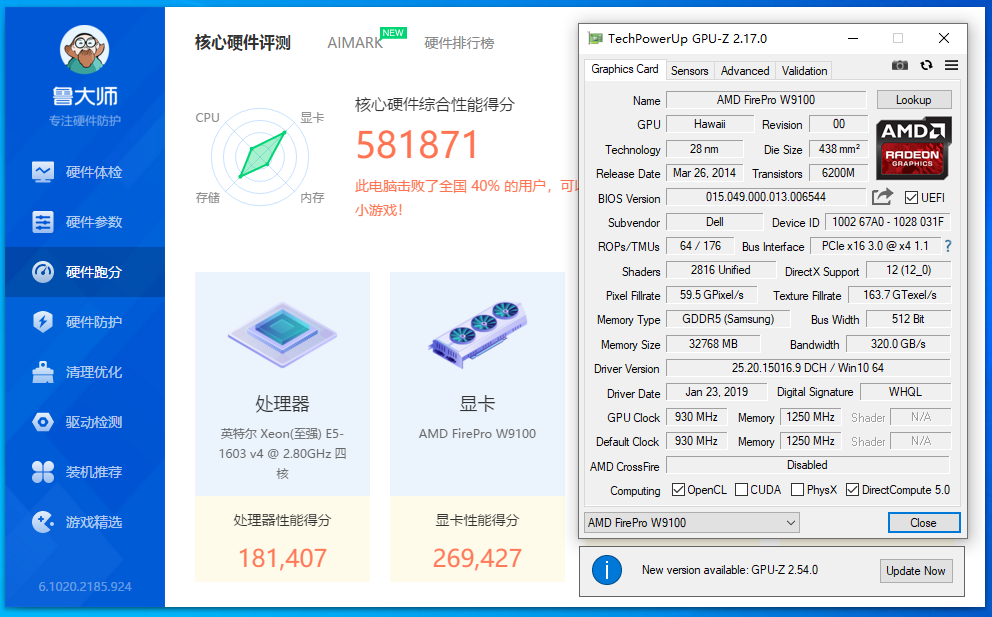Click the graphics score 269,427
The width and height of the screenshot is (992, 617).
(477, 558)
